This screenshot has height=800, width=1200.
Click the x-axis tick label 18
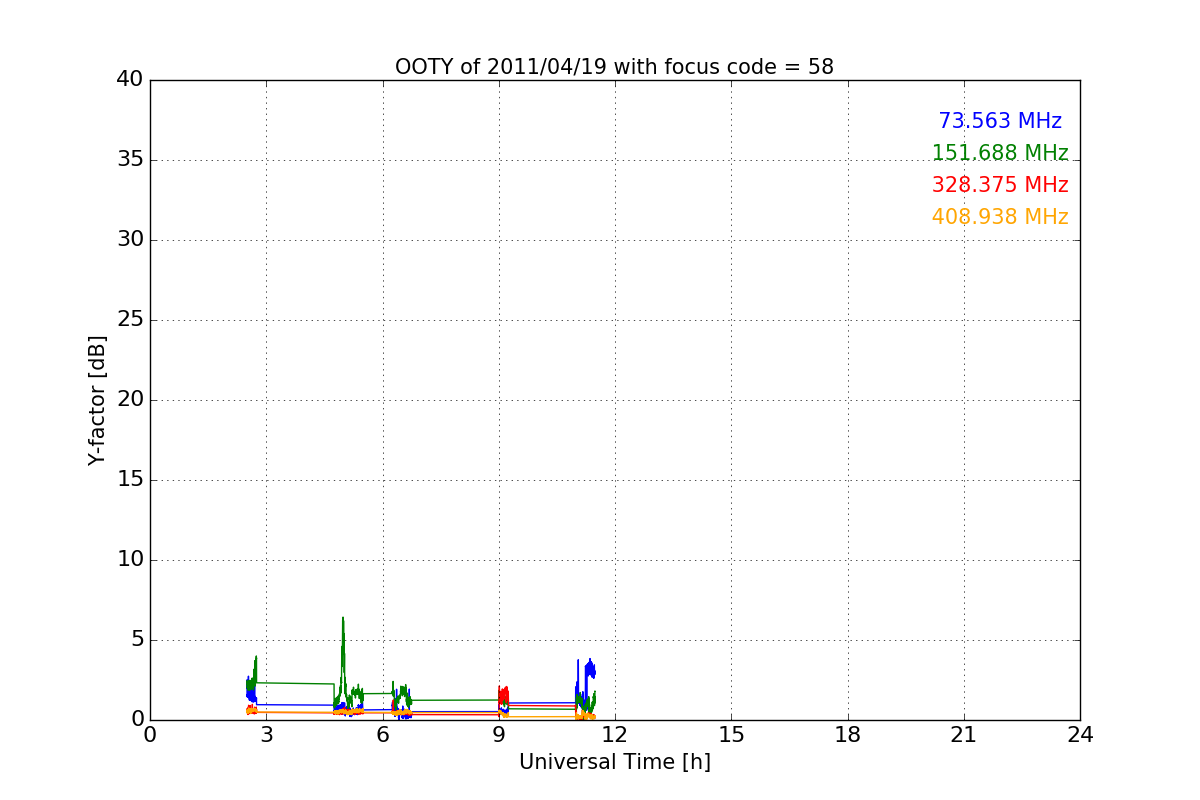[x=848, y=735]
